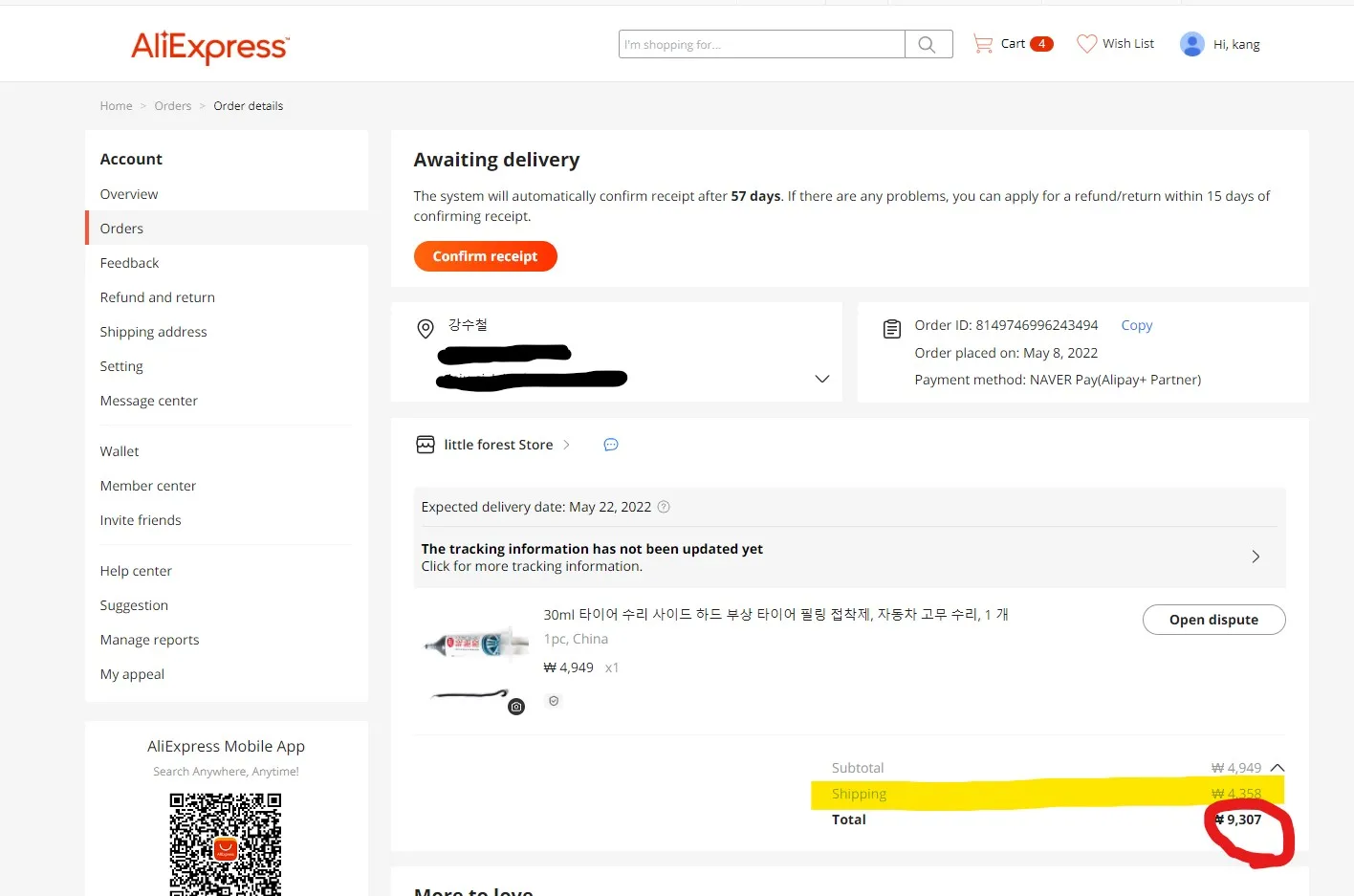Open Setting menu item
The width and height of the screenshot is (1354, 896).
tap(121, 366)
